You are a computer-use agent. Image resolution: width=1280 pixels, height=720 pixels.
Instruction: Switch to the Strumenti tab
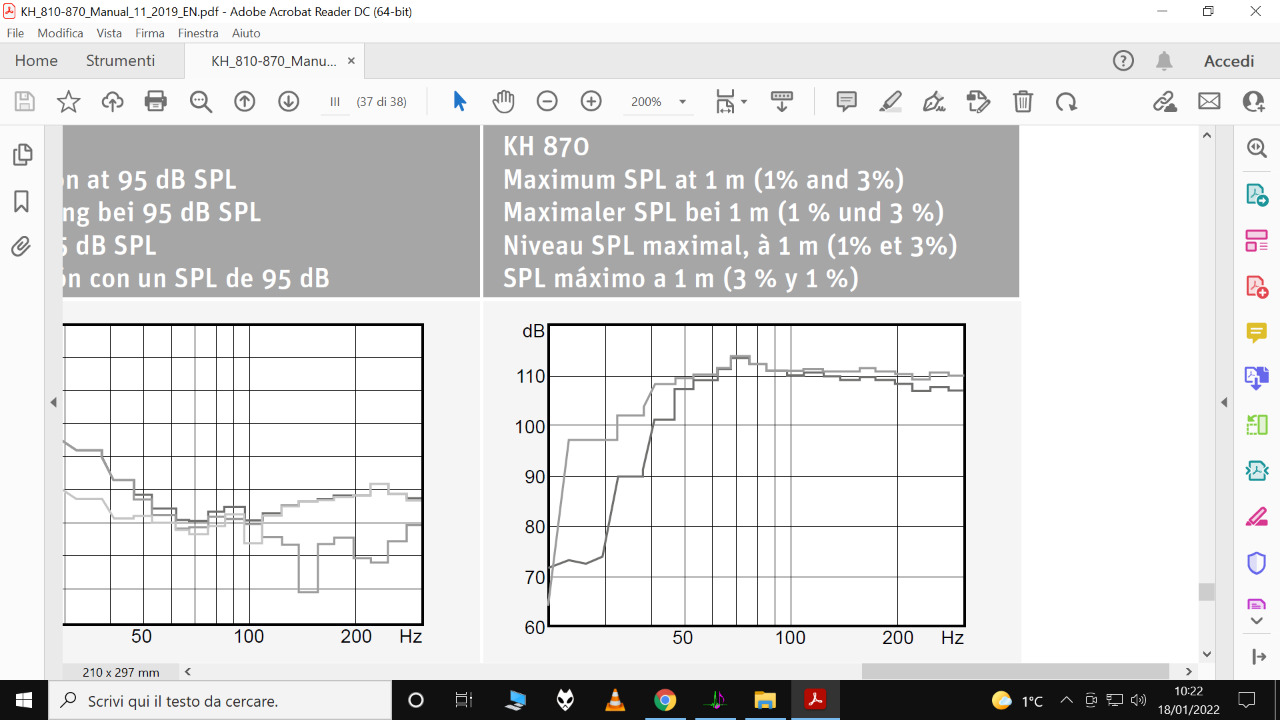[120, 61]
